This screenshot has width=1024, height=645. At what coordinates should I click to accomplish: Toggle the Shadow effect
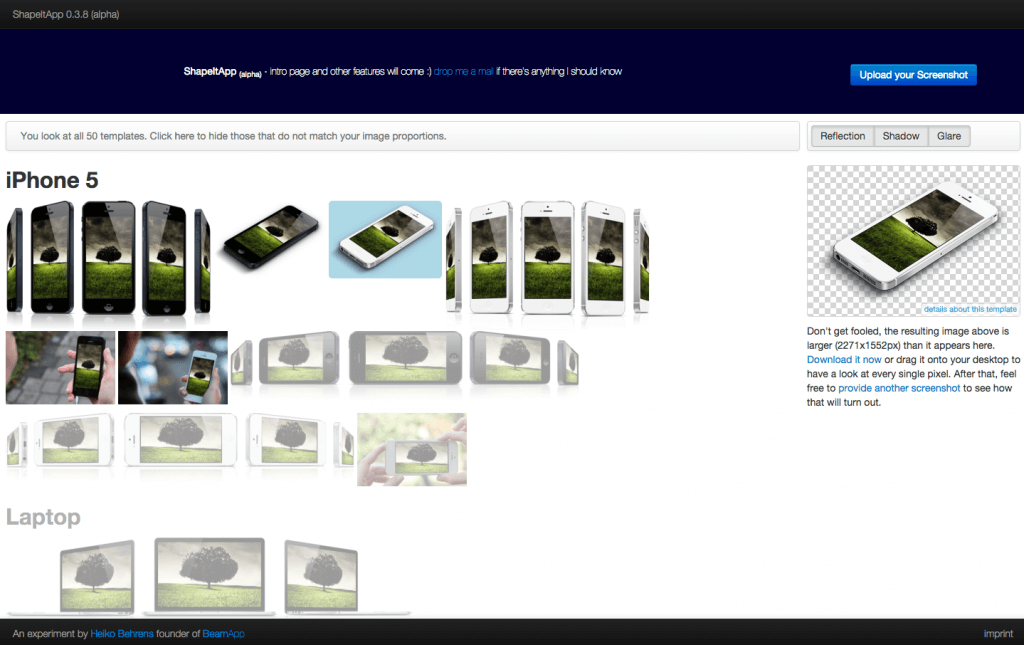[x=901, y=136]
